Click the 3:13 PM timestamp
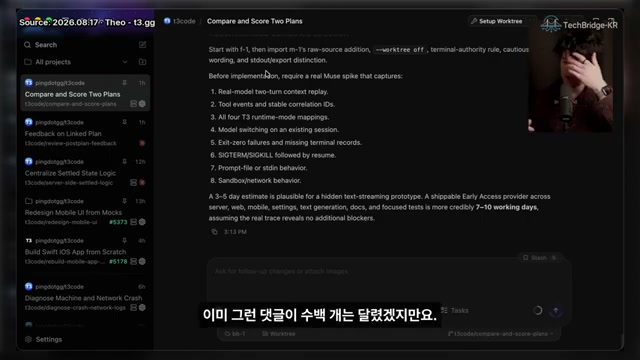640x360 pixels. [235, 232]
